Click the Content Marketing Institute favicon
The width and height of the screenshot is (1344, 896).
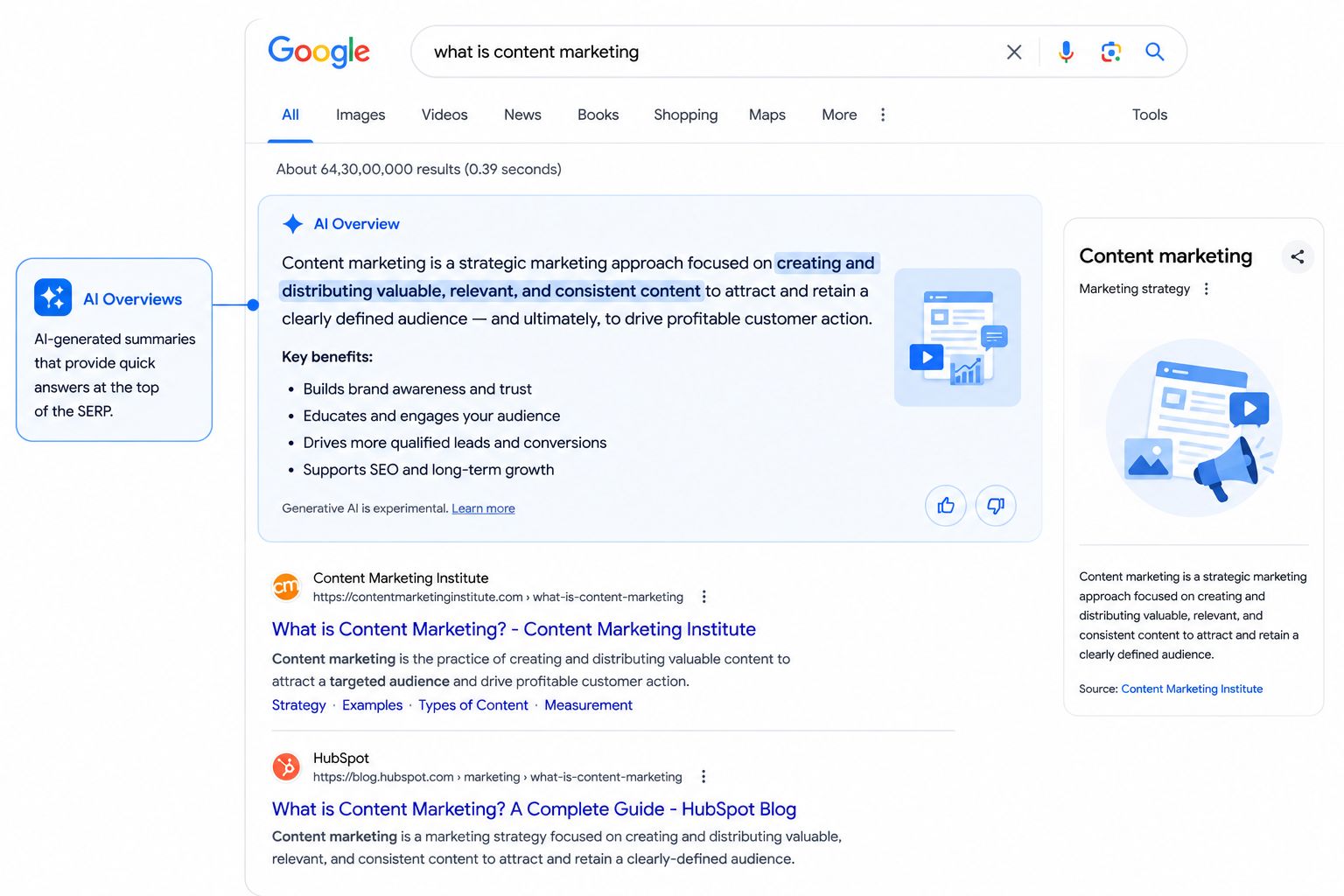click(286, 587)
